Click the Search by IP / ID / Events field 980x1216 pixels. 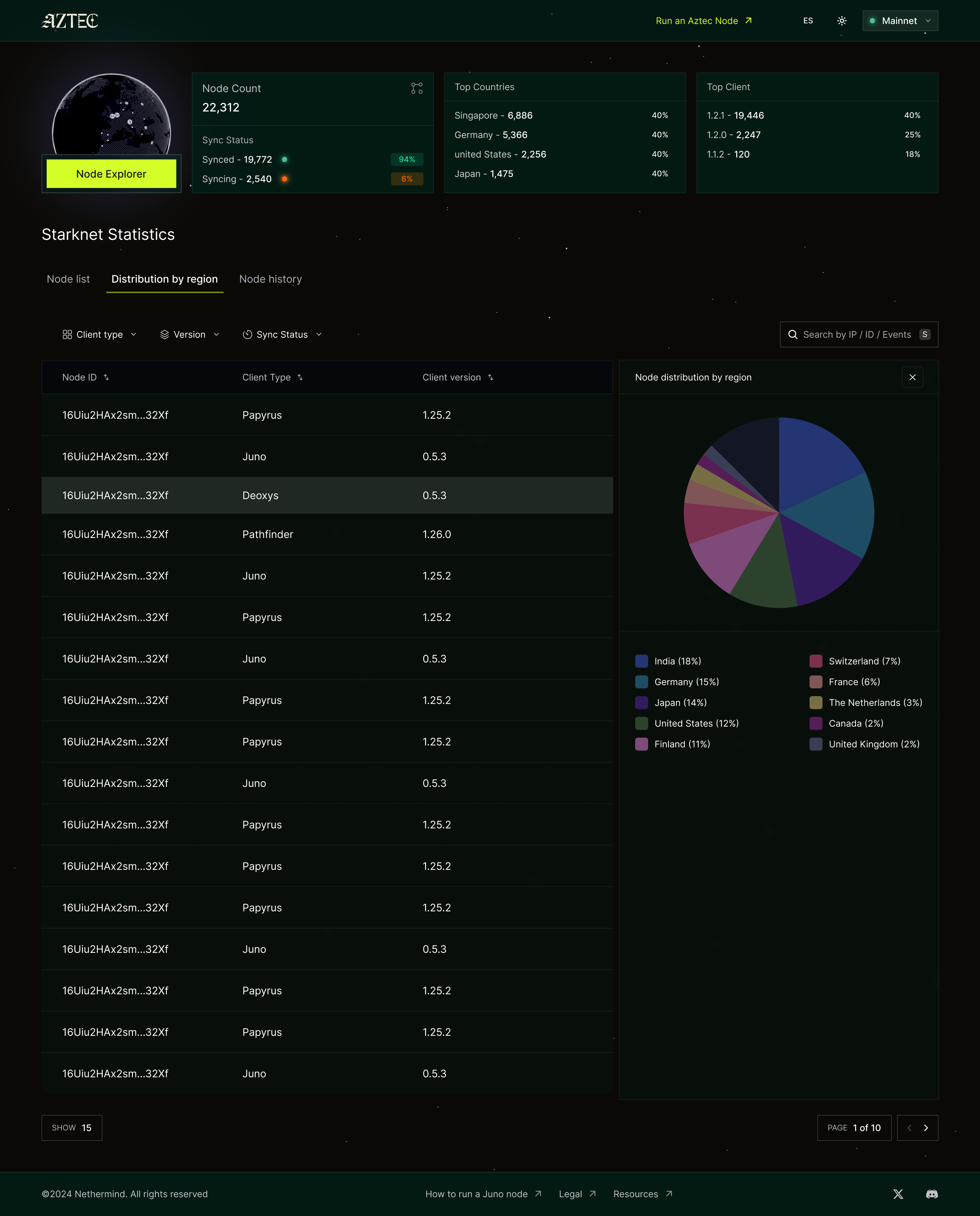click(858, 335)
